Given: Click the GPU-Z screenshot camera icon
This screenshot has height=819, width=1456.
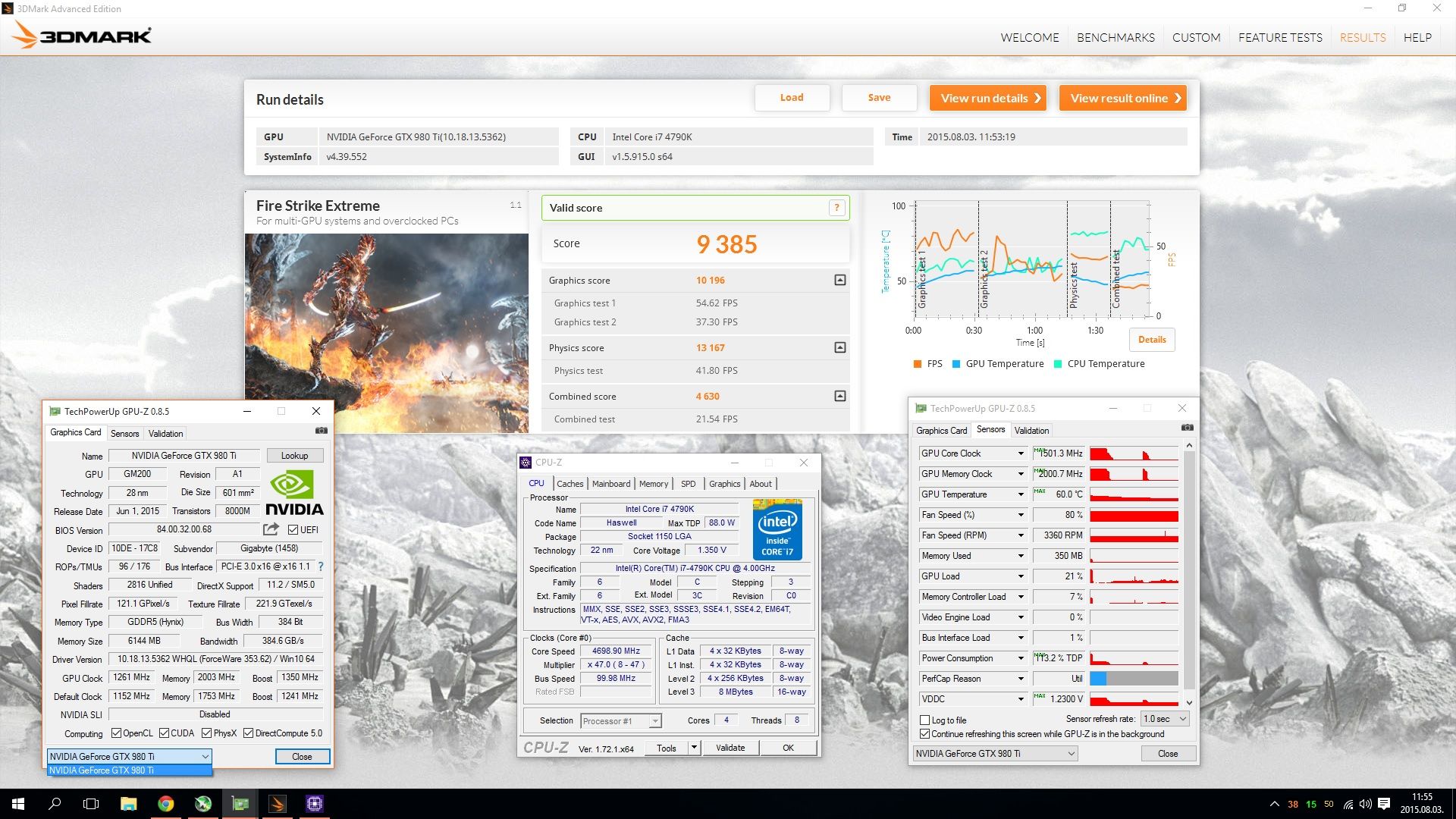Looking at the screenshot, I should 322,431.
